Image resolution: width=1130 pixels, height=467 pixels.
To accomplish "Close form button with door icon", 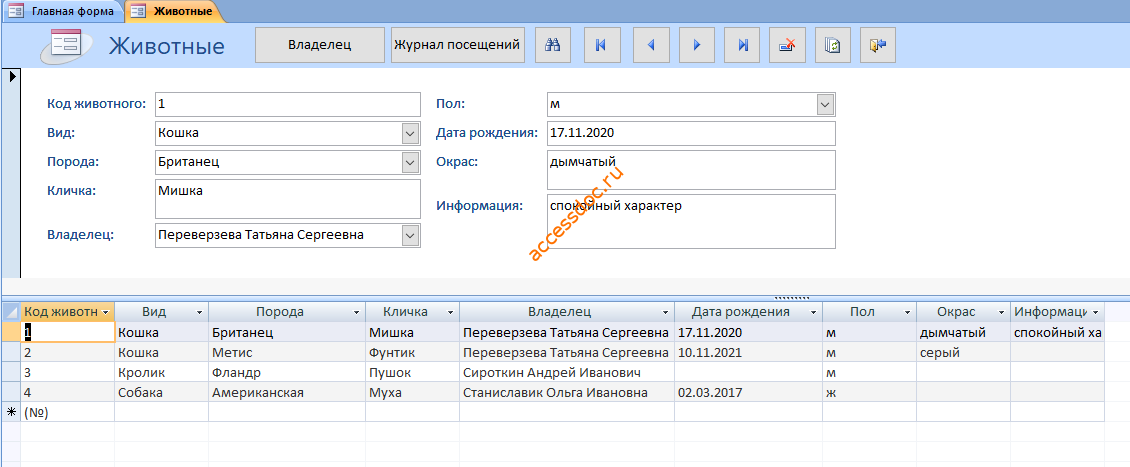I will [x=878, y=45].
